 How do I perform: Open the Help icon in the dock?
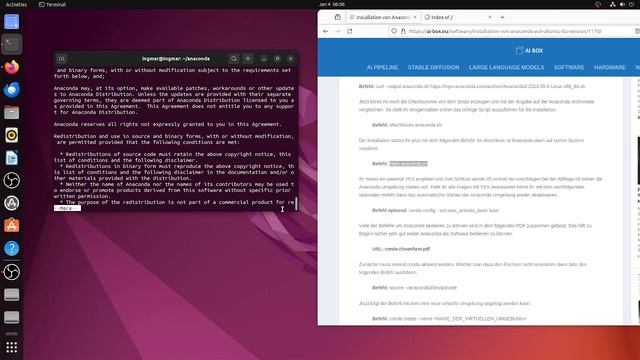[11, 248]
